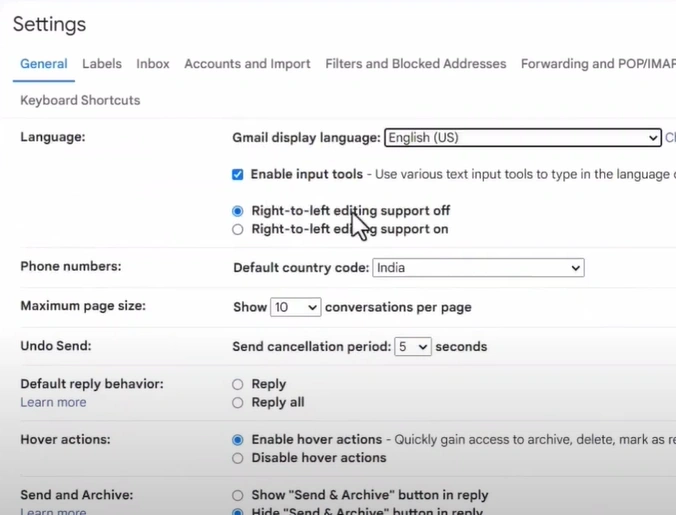Select Right-to-left editing support off
Image resolution: width=676 pixels, height=515 pixels.
point(238,211)
